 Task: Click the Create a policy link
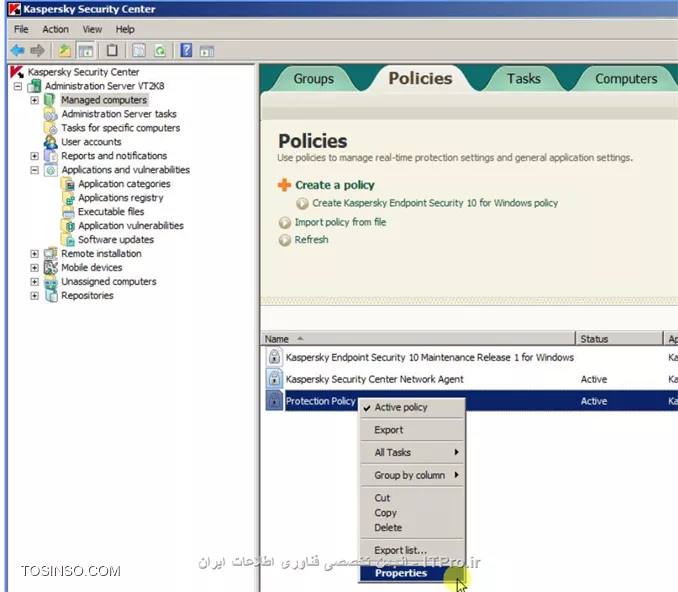335,185
